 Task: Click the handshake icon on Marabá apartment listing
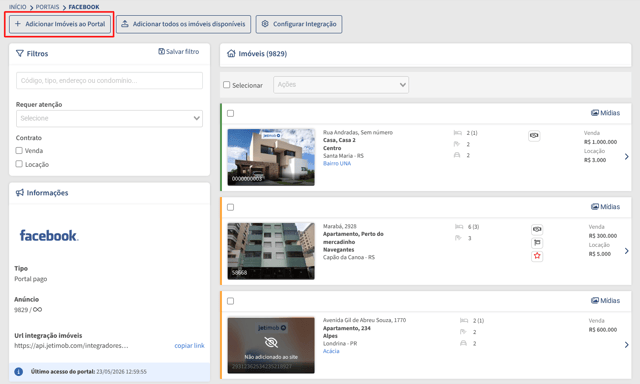537,229
